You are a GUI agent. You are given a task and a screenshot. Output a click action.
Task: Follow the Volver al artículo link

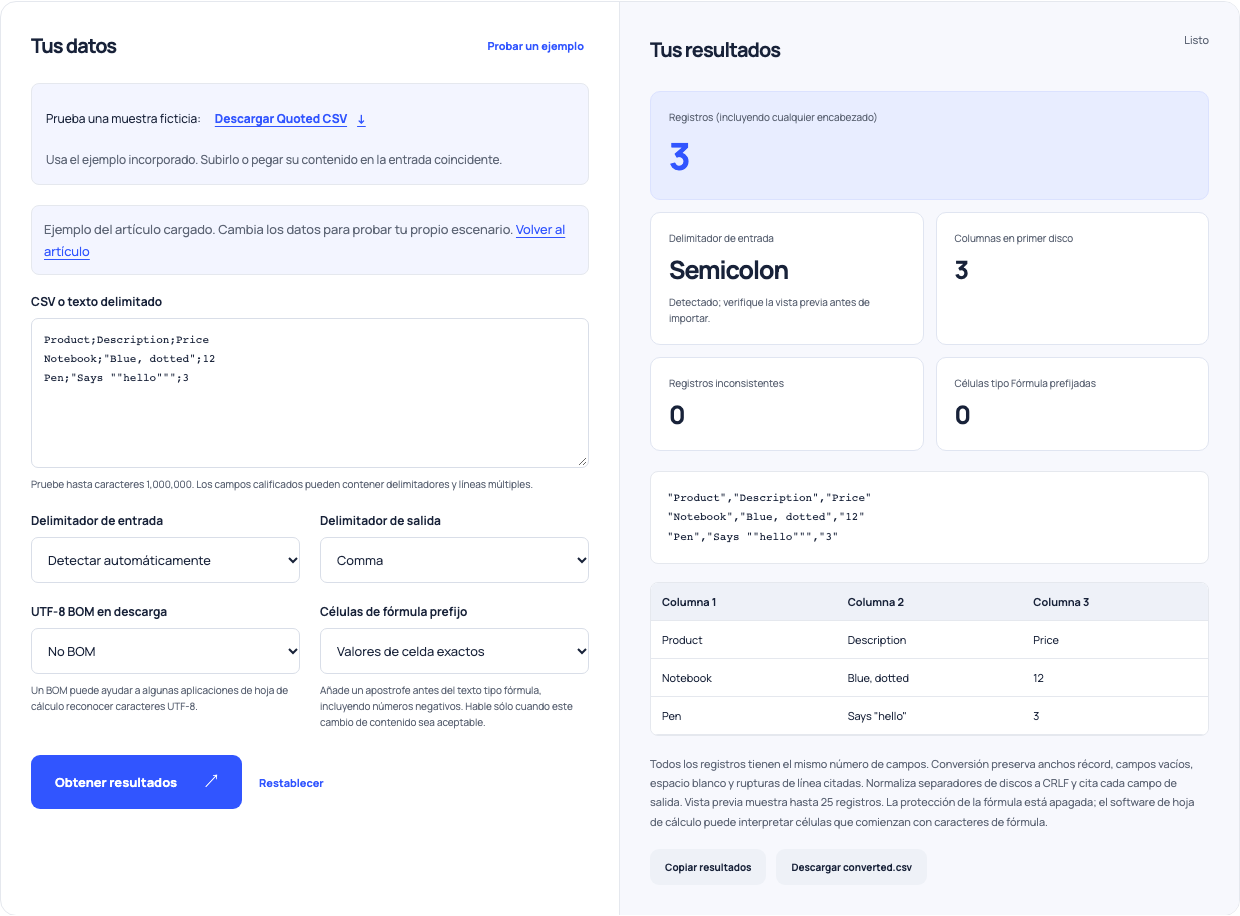click(304, 241)
